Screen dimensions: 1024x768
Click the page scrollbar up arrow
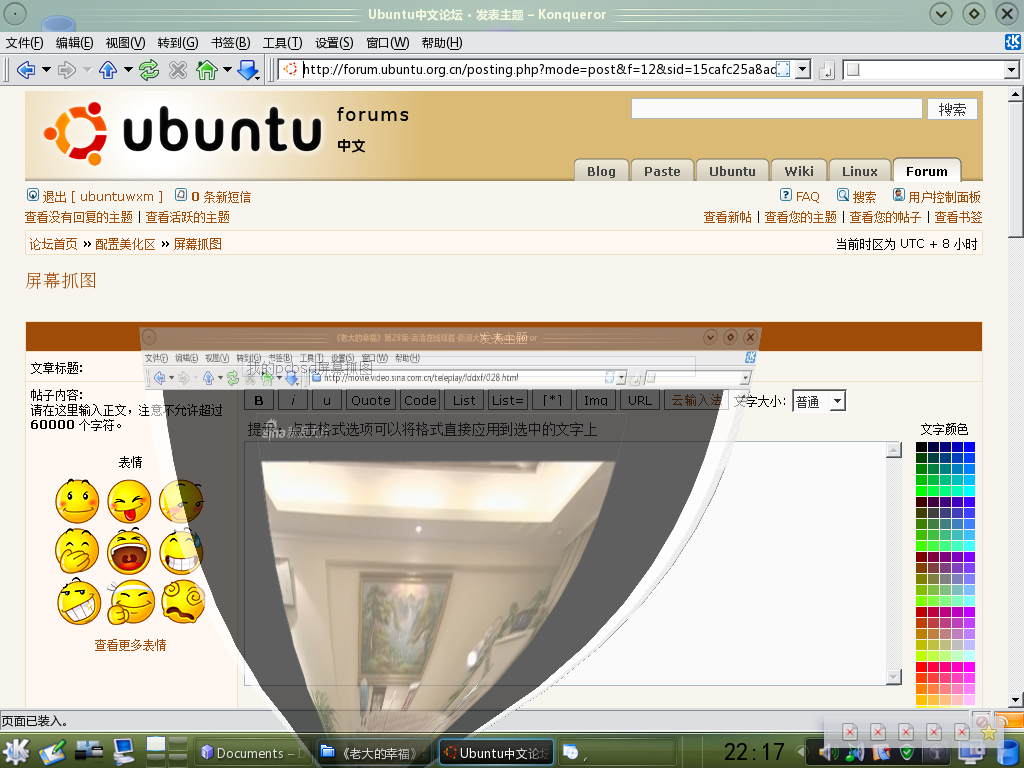[x=1015, y=95]
